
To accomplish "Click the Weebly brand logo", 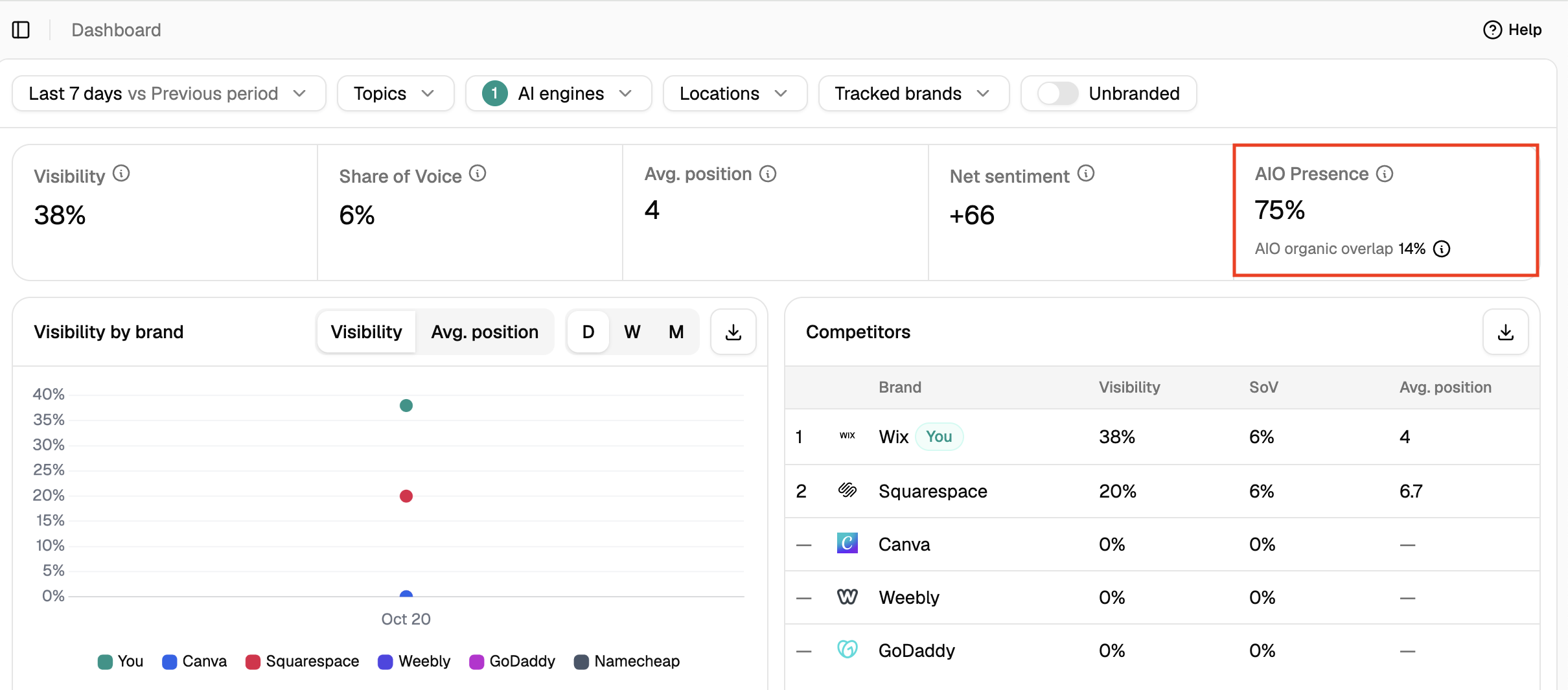I will coord(847,597).
